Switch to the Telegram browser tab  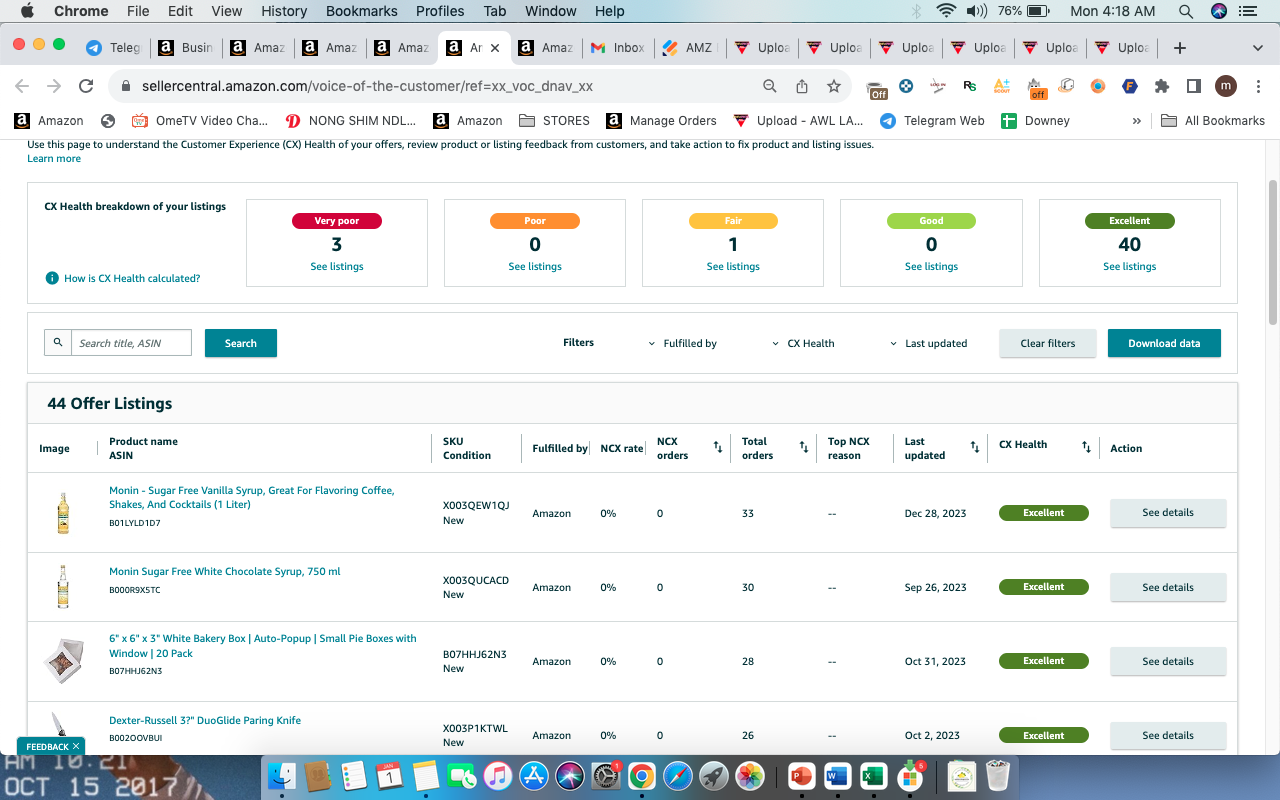(113, 48)
